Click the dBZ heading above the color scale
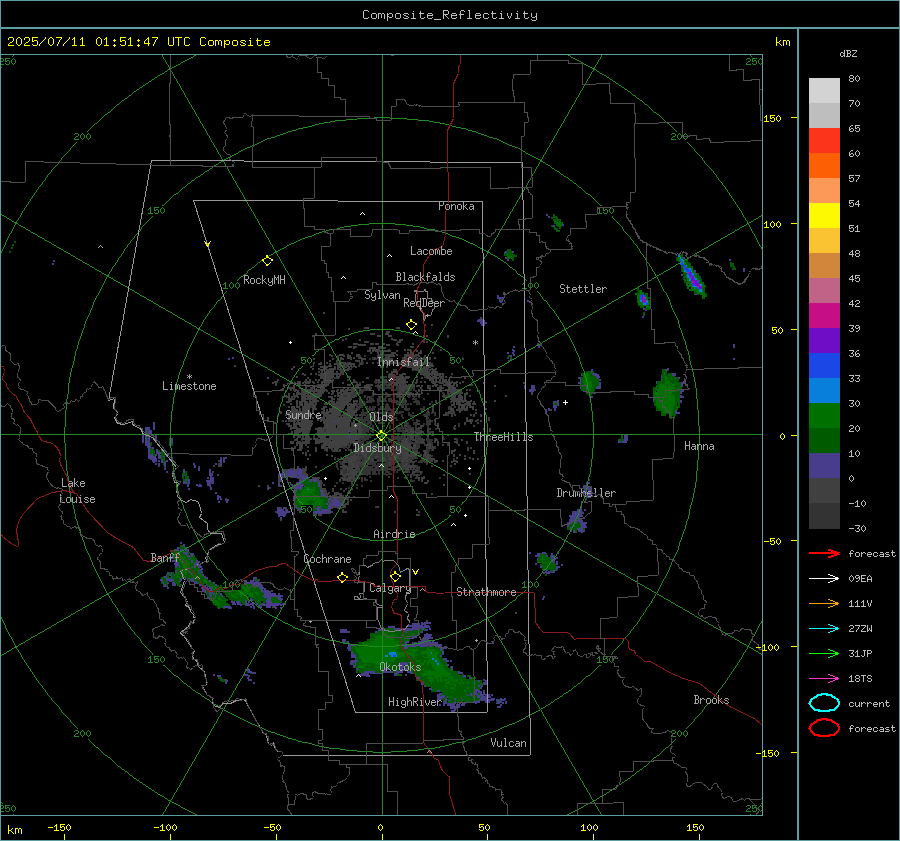The image size is (900, 841). pos(848,54)
